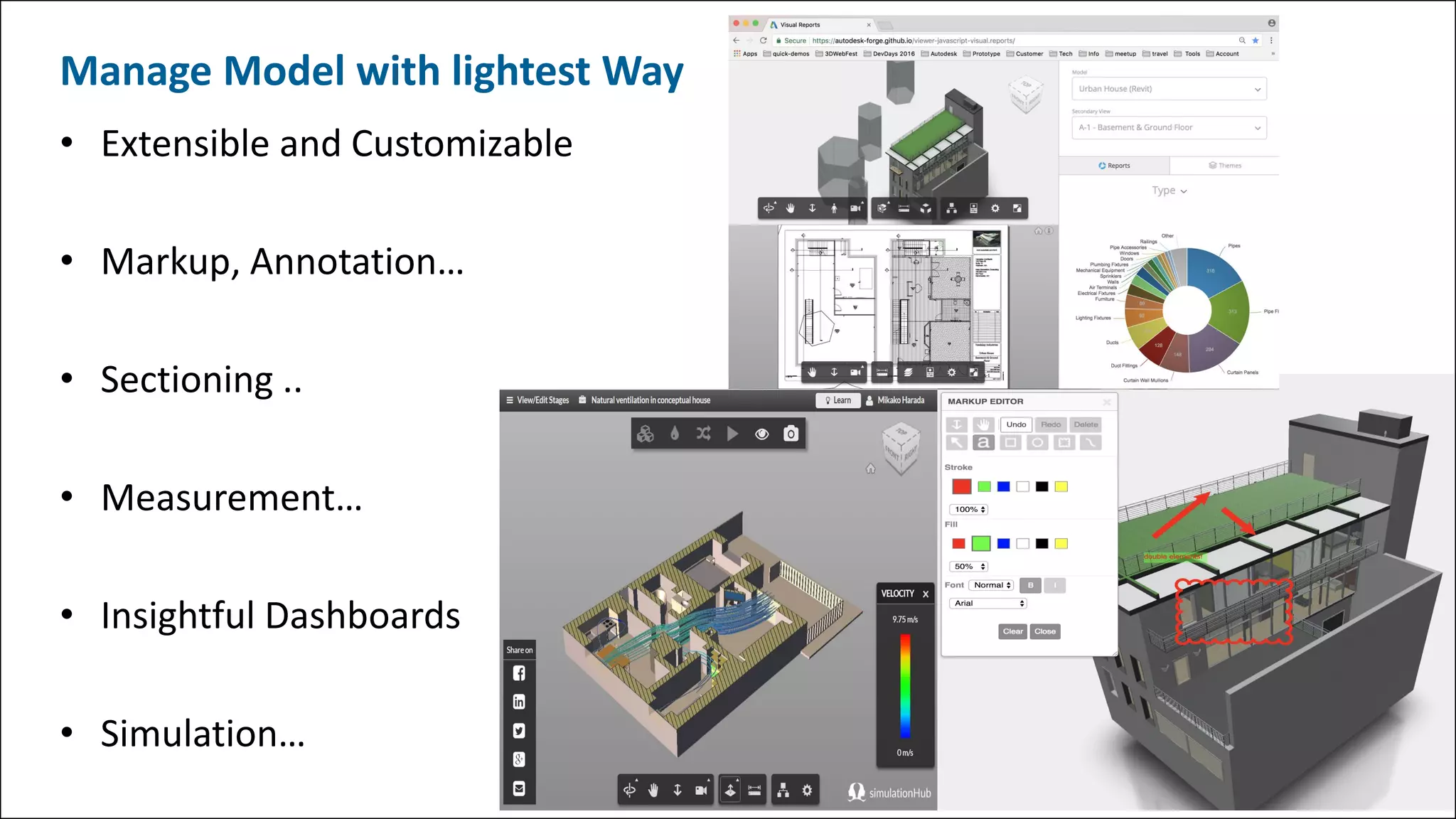
Task: Expand the Type chart dropdown
Action: (x=1169, y=191)
